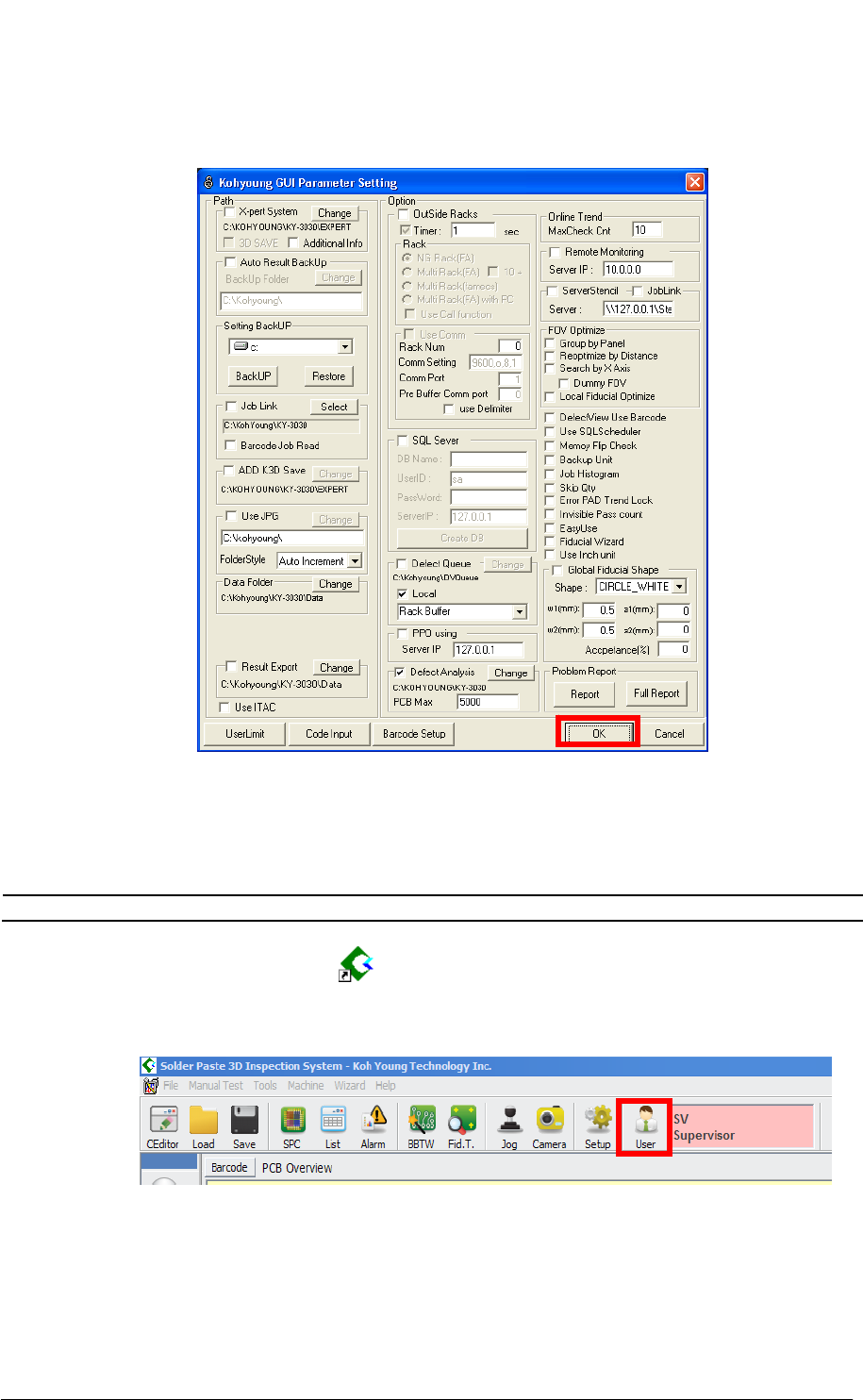Click the Koh Young desktop shortcut icon
This screenshot has width=863, height=1400.
tap(357, 965)
